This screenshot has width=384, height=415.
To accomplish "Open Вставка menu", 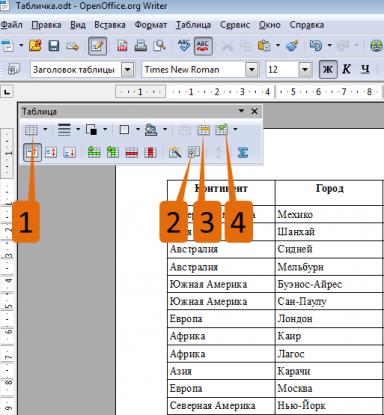I will click(x=110, y=25).
